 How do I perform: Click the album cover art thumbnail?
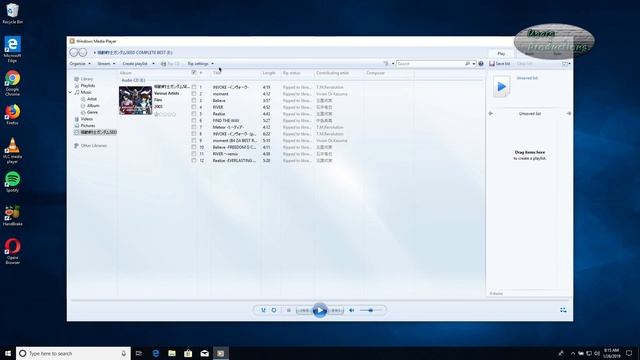pos(136,100)
